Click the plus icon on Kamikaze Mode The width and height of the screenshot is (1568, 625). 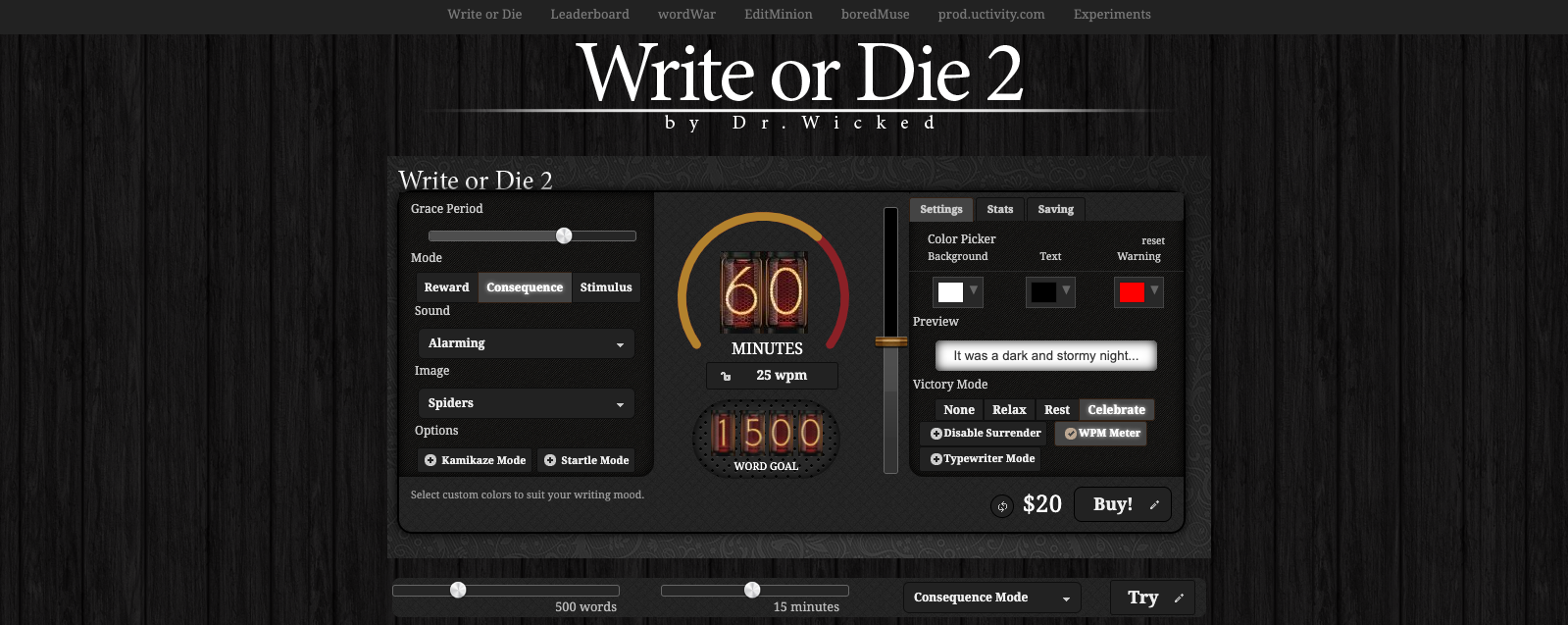point(430,460)
